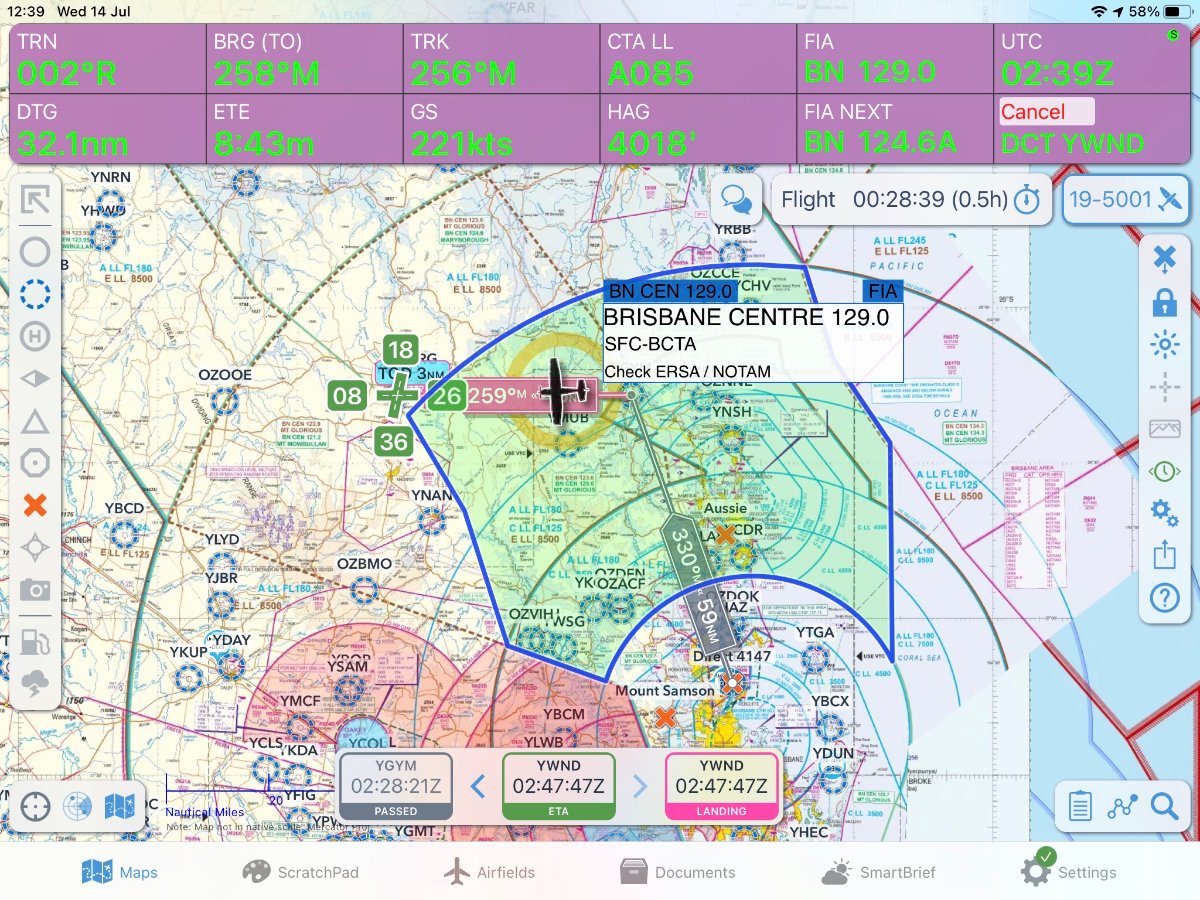The image size is (1200, 900).
Task: Tap the DTG 32.1nm field
Action: (109, 128)
